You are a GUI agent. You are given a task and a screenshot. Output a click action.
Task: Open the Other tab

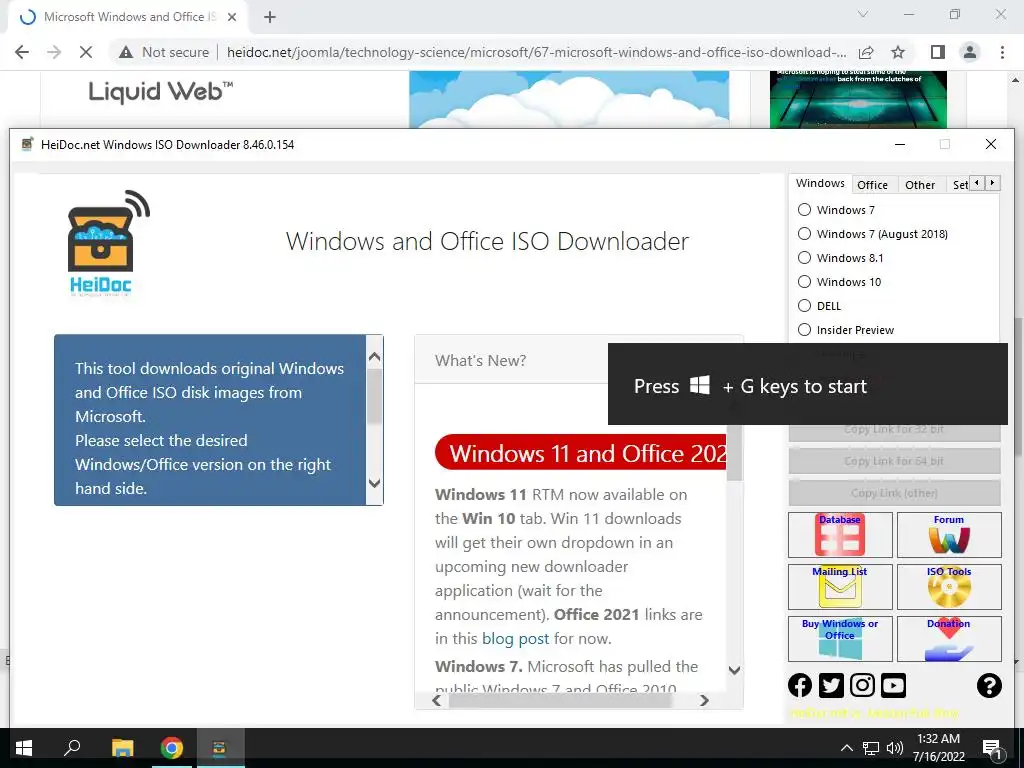(920, 185)
